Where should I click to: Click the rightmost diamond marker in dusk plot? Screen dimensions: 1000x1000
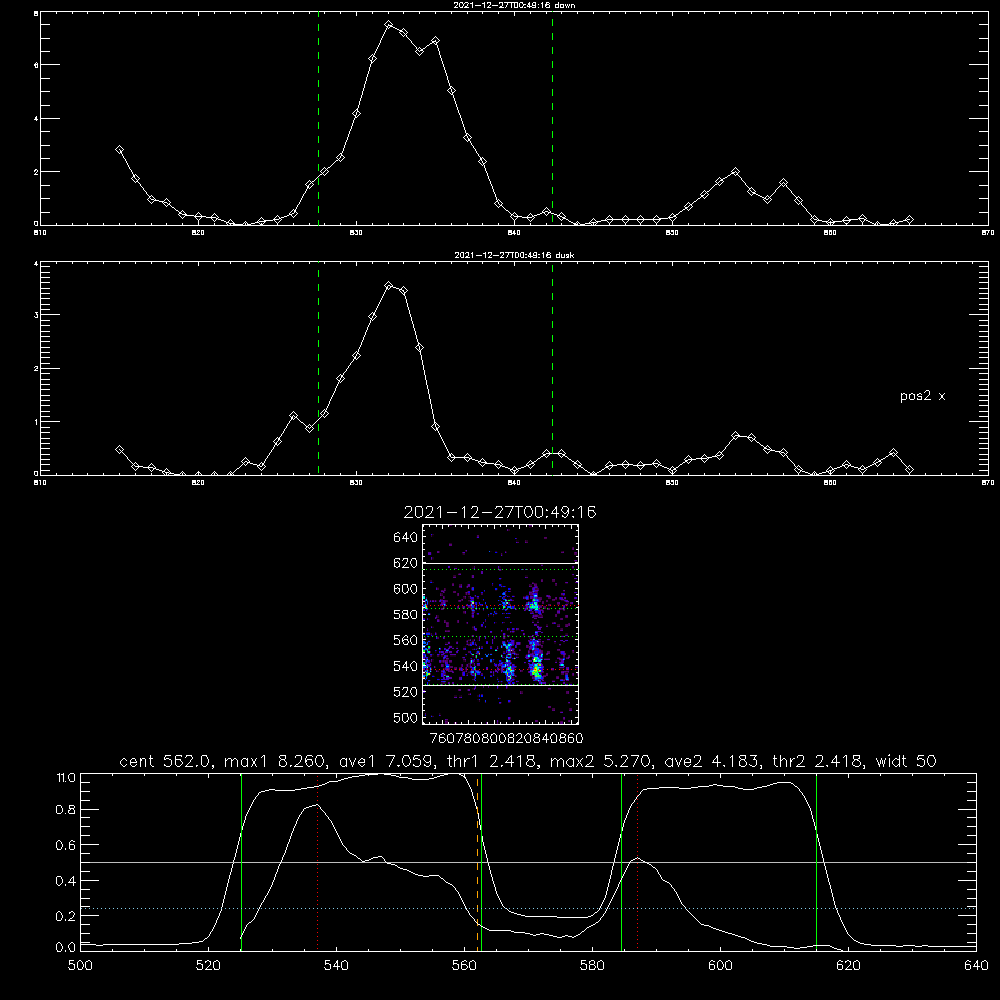909,469
